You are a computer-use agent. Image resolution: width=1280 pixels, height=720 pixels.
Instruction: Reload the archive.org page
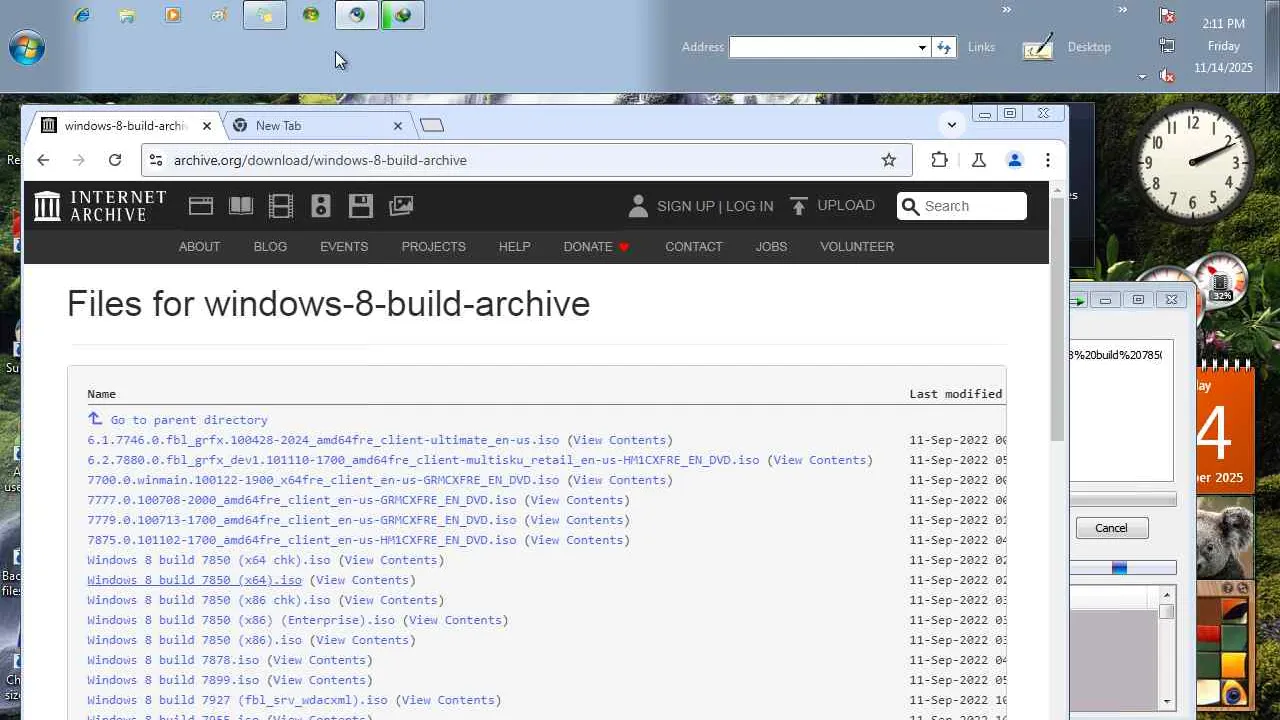[115, 160]
